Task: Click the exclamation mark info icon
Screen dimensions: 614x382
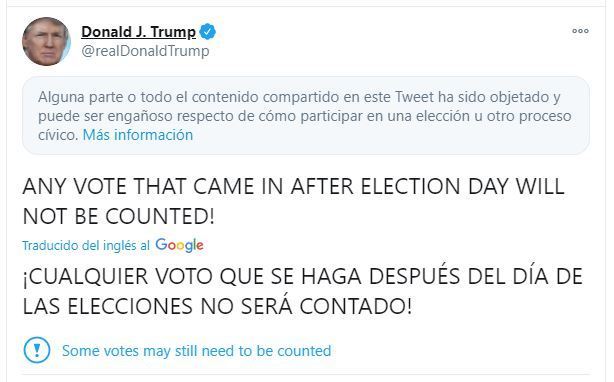Action: pos(37,350)
